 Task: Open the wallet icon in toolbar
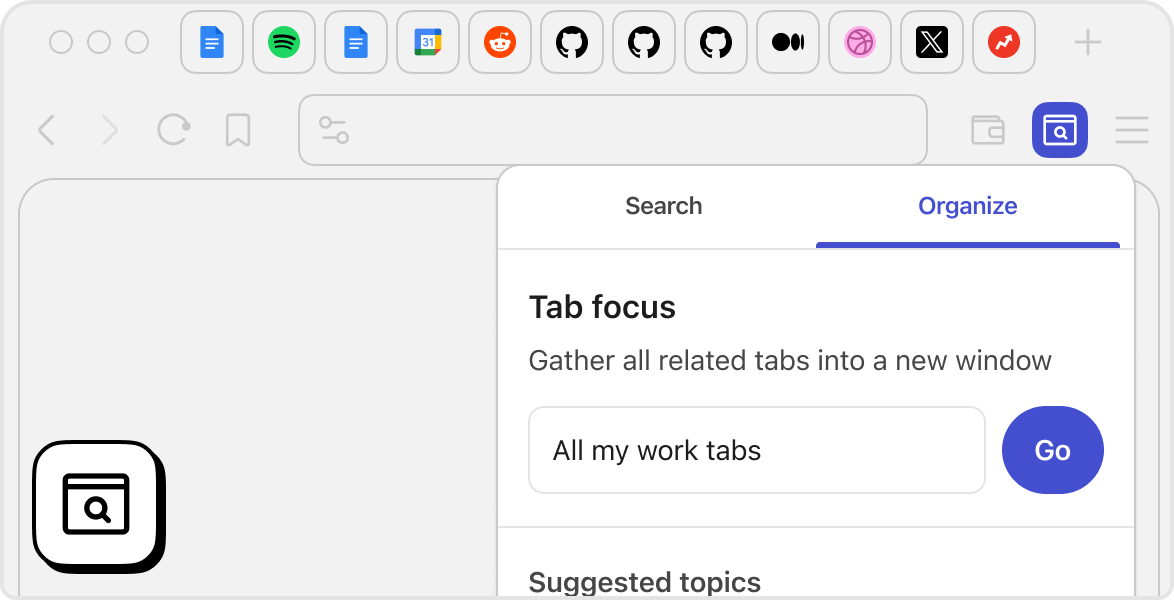(988, 130)
